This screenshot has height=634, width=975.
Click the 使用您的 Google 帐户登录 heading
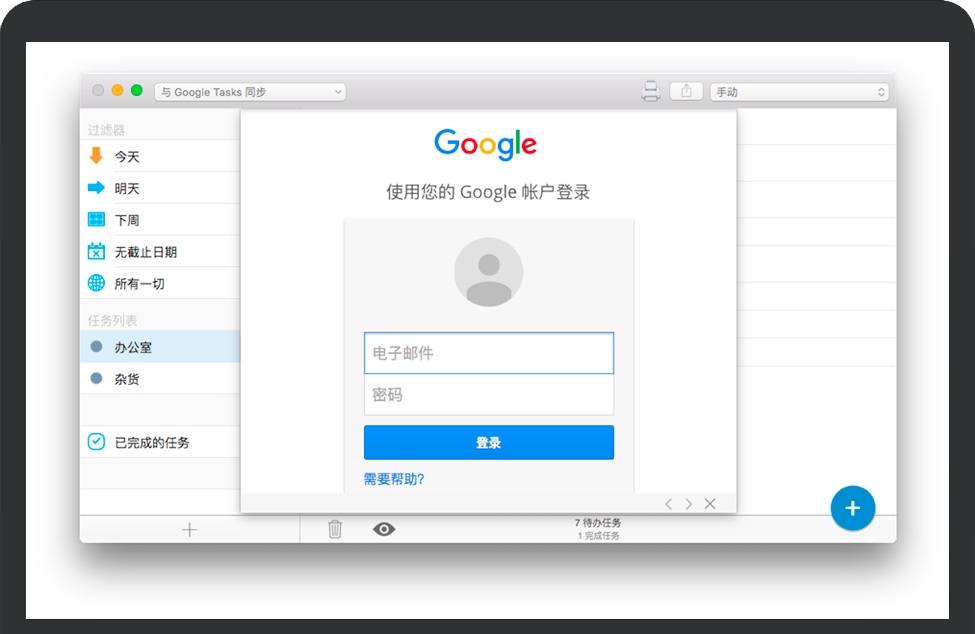click(488, 192)
